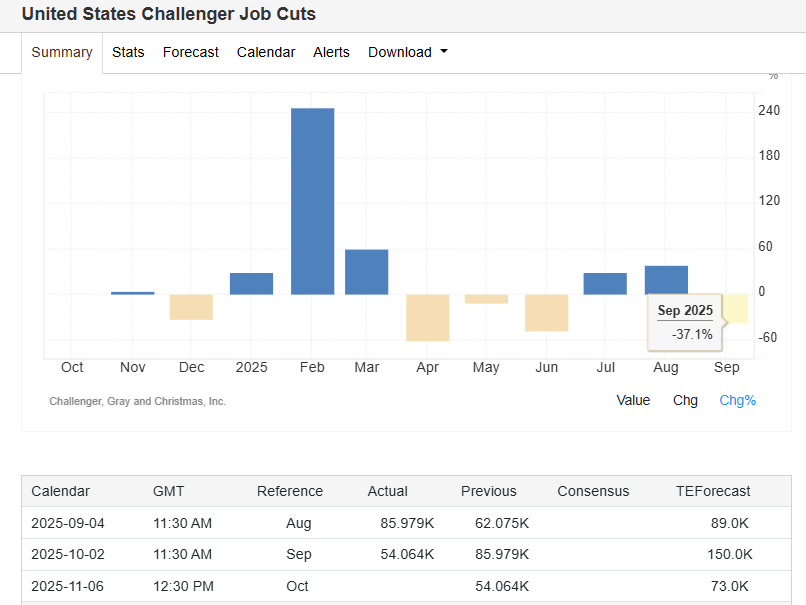Expand the Download dropdown menu
This screenshot has width=806, height=605.
407,52
